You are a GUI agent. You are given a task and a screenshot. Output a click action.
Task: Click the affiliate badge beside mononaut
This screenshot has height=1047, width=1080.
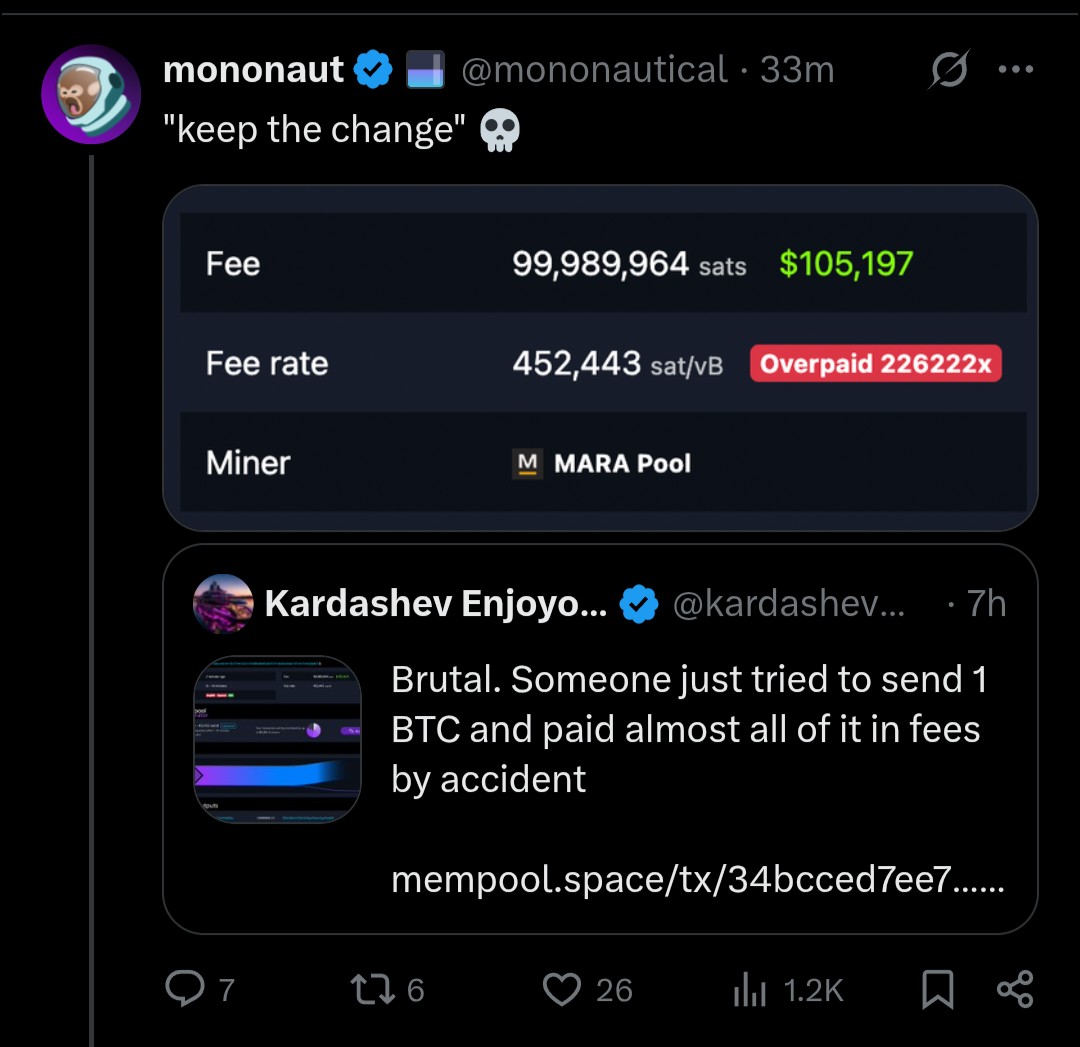[425, 71]
